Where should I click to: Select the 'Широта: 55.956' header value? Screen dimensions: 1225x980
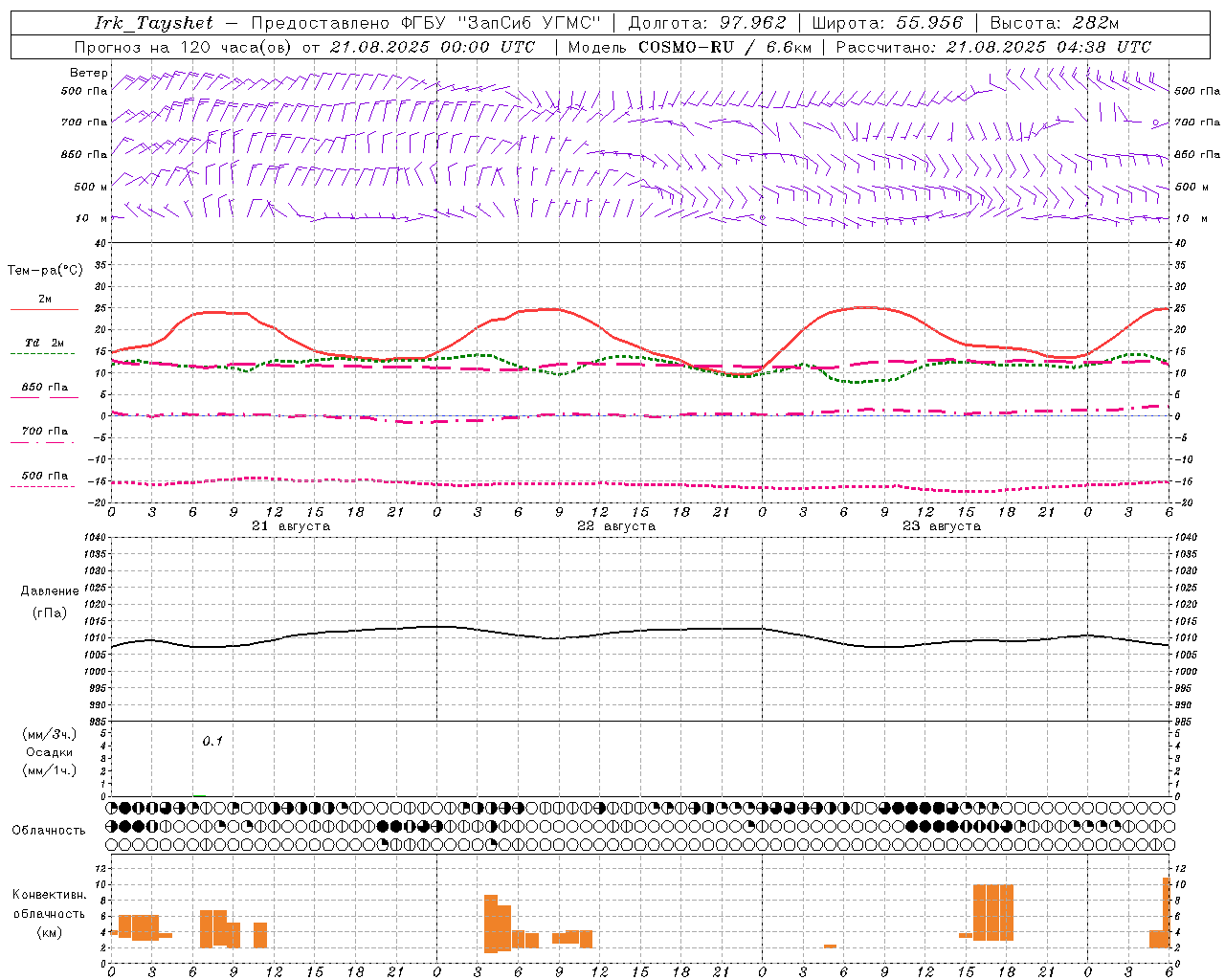pos(887,23)
